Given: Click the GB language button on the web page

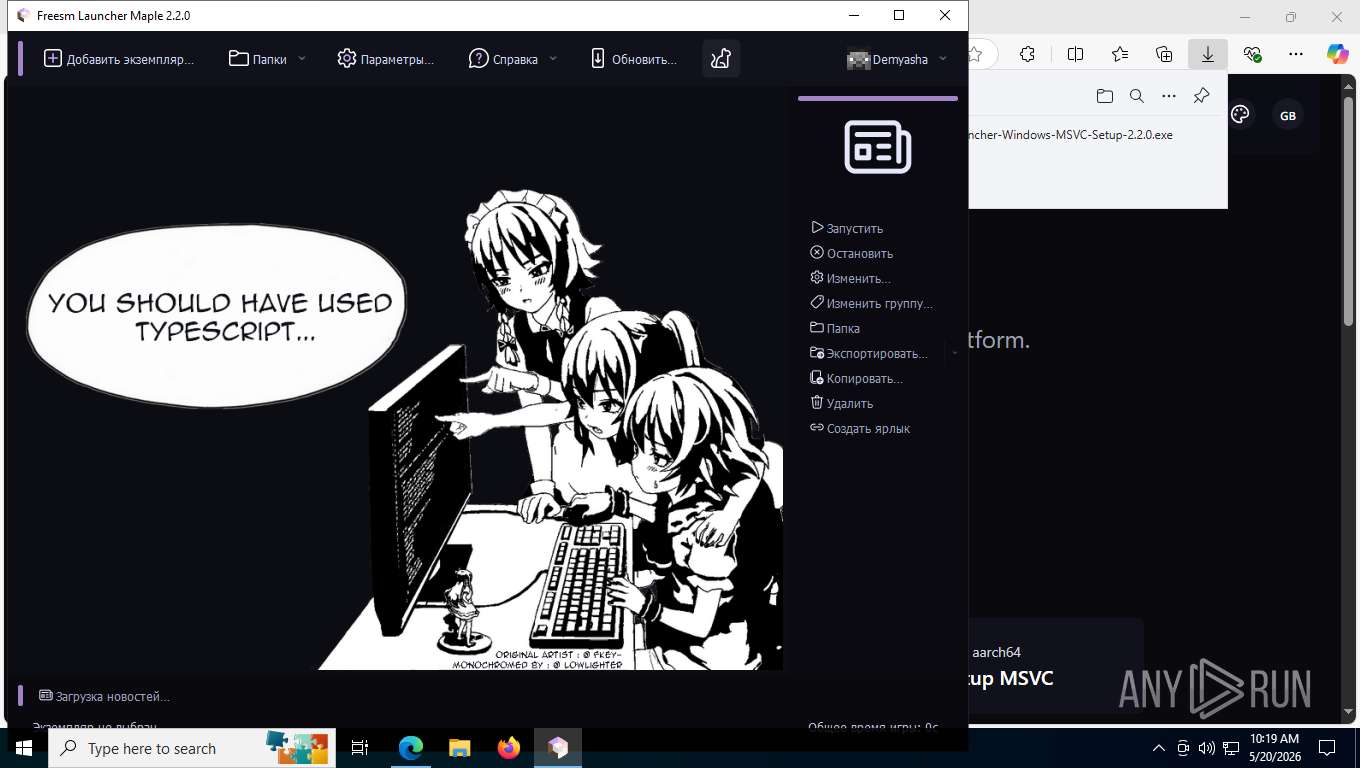Looking at the screenshot, I should (x=1288, y=116).
